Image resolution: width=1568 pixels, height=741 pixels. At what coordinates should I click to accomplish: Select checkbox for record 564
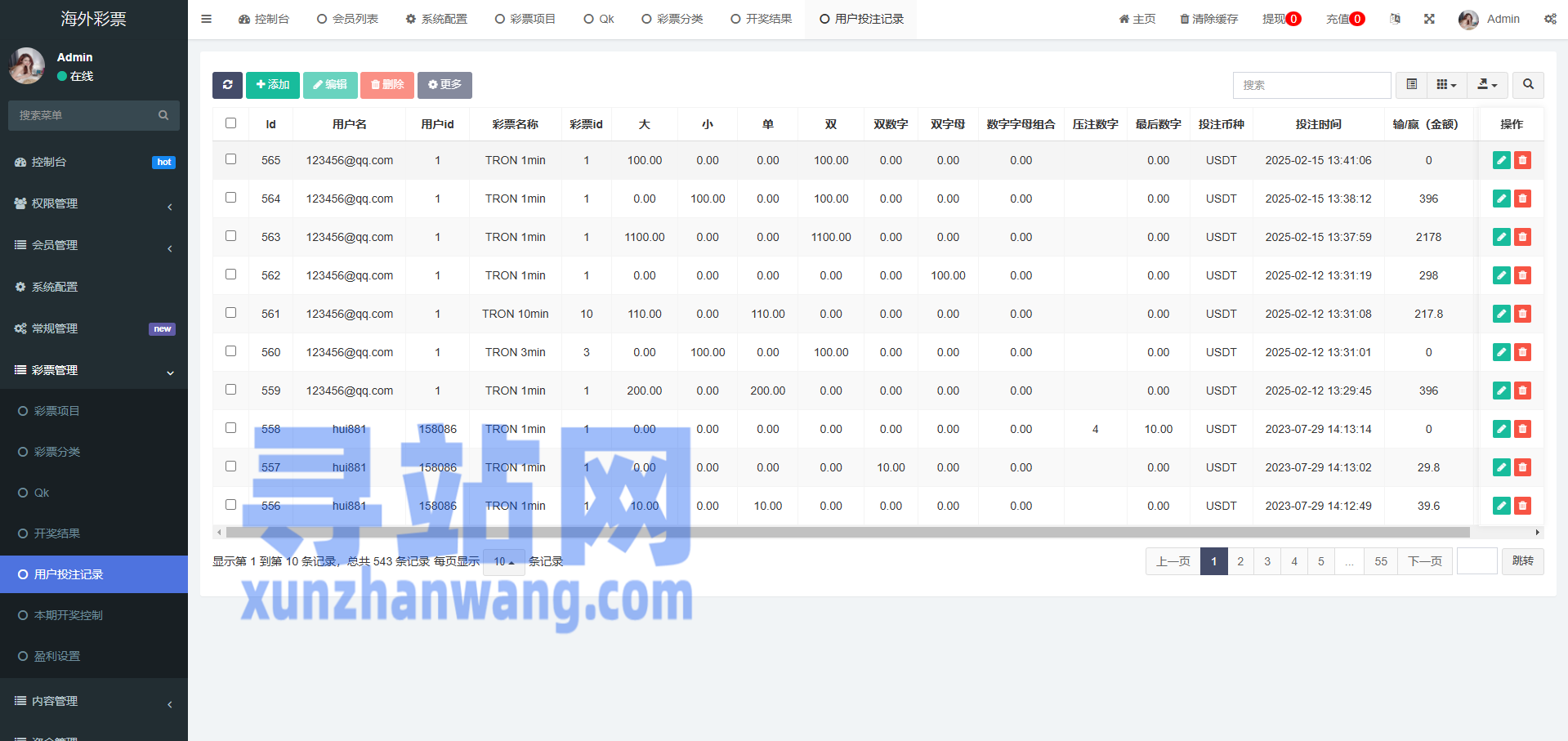click(230, 198)
